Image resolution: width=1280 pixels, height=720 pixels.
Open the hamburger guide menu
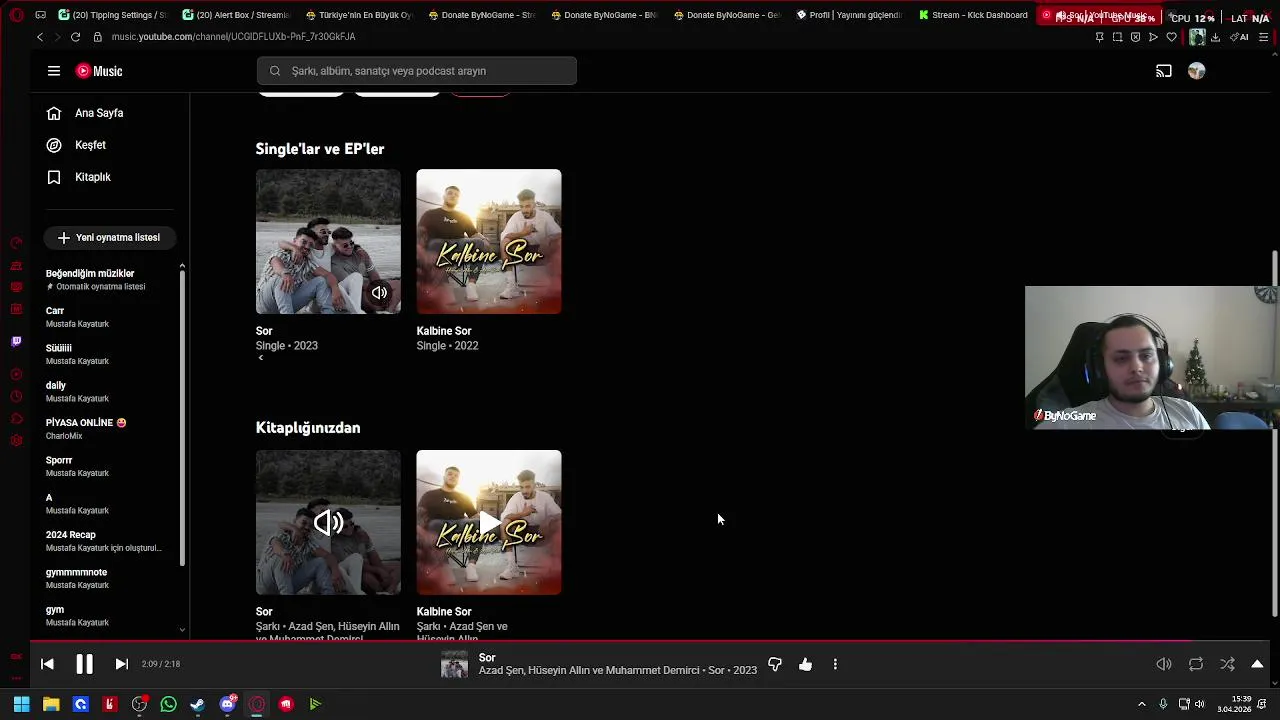[x=54, y=71]
